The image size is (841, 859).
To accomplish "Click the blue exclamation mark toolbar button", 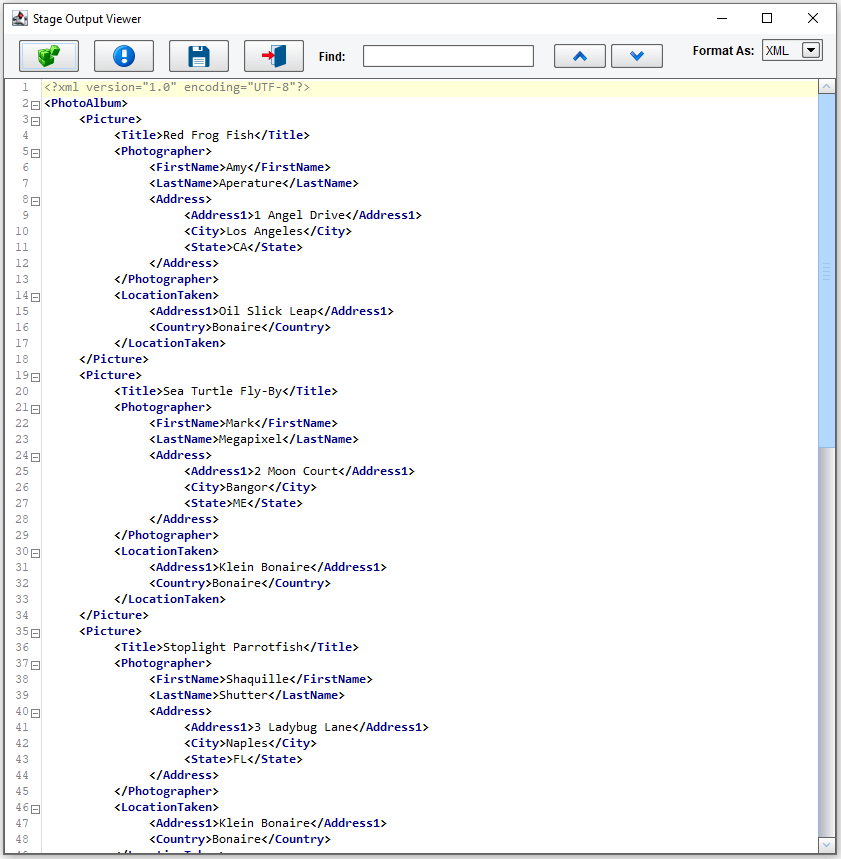I will pyautogui.click(x=124, y=56).
